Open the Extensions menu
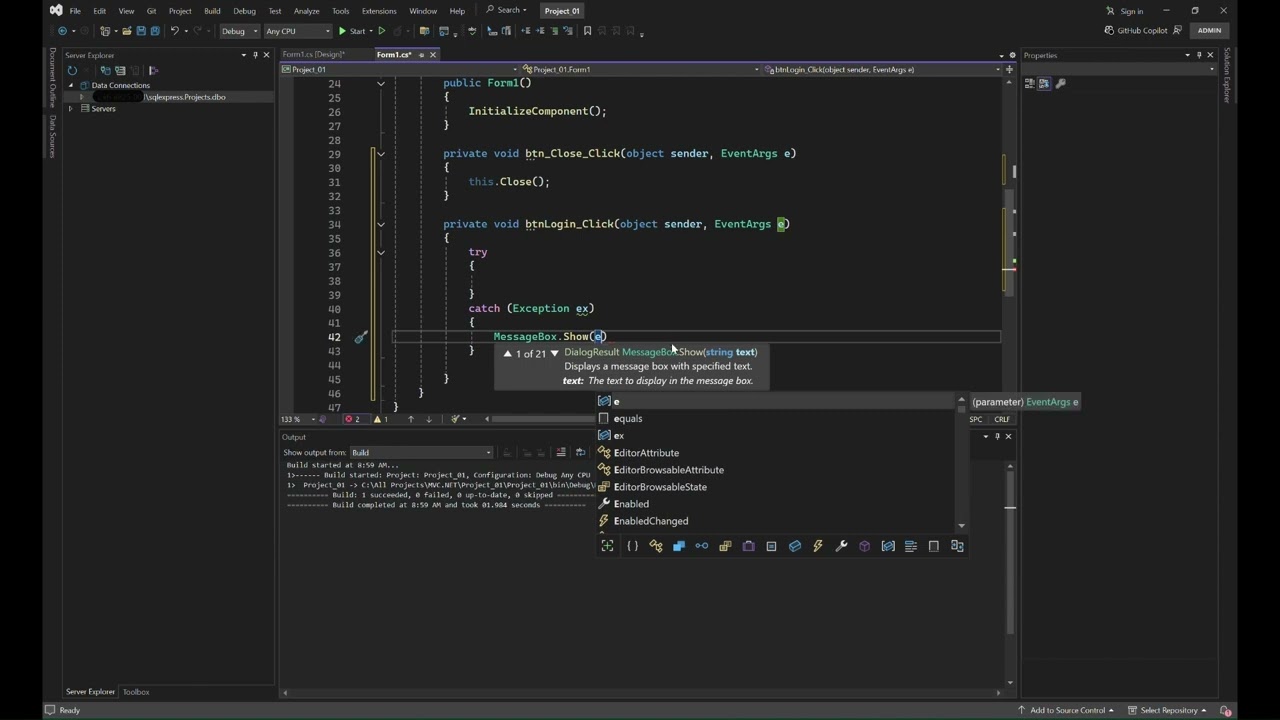 coord(379,11)
